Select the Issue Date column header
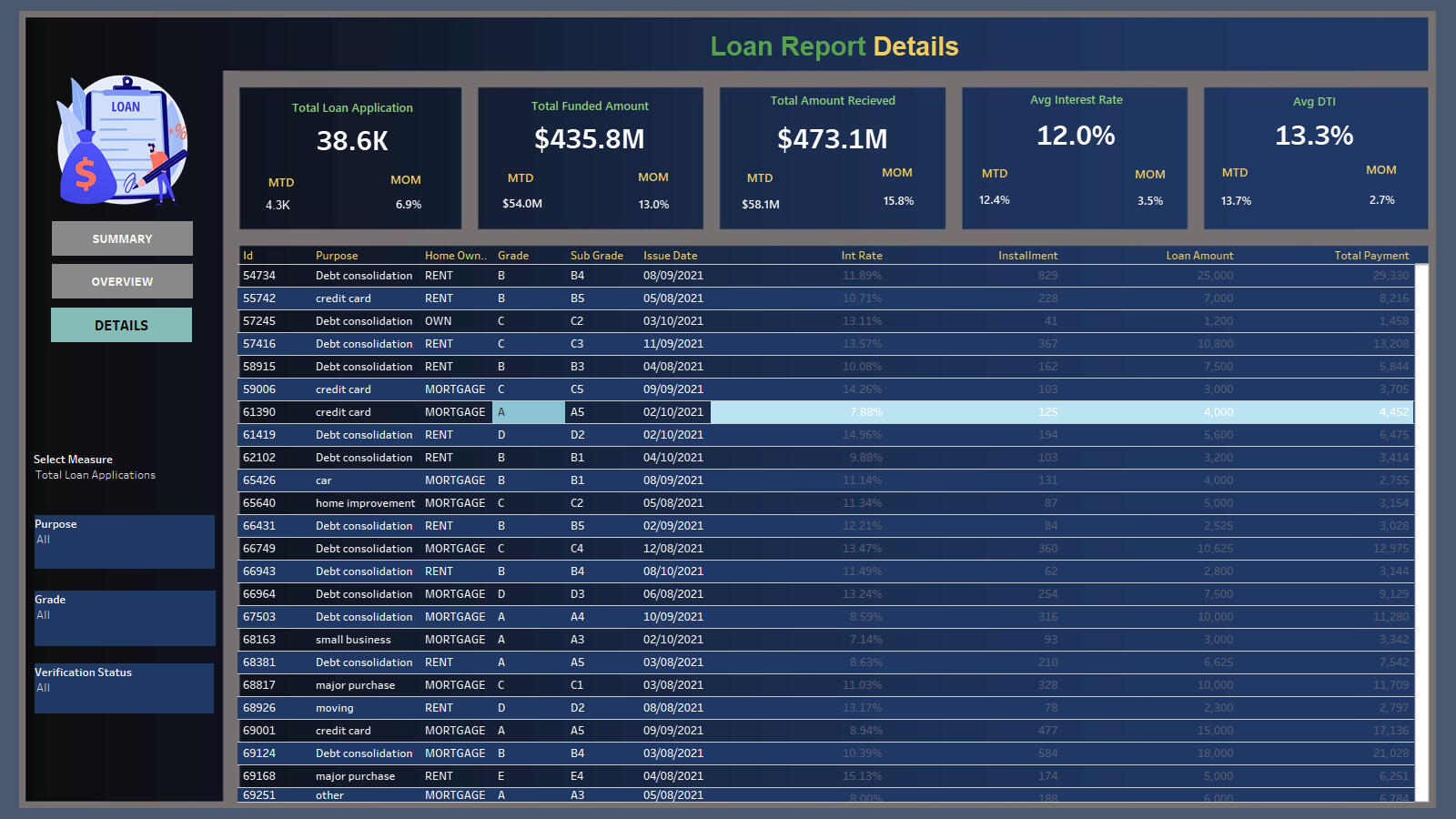Viewport: 1456px width, 819px height. click(x=670, y=256)
